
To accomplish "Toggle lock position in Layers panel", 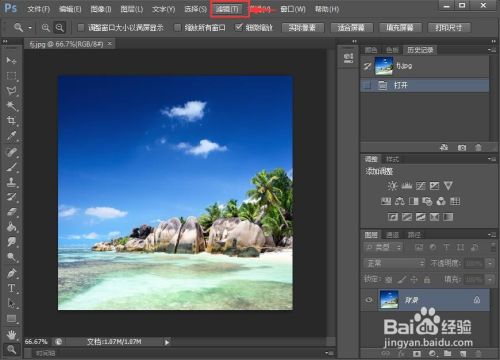I will pyautogui.click(x=414, y=280).
